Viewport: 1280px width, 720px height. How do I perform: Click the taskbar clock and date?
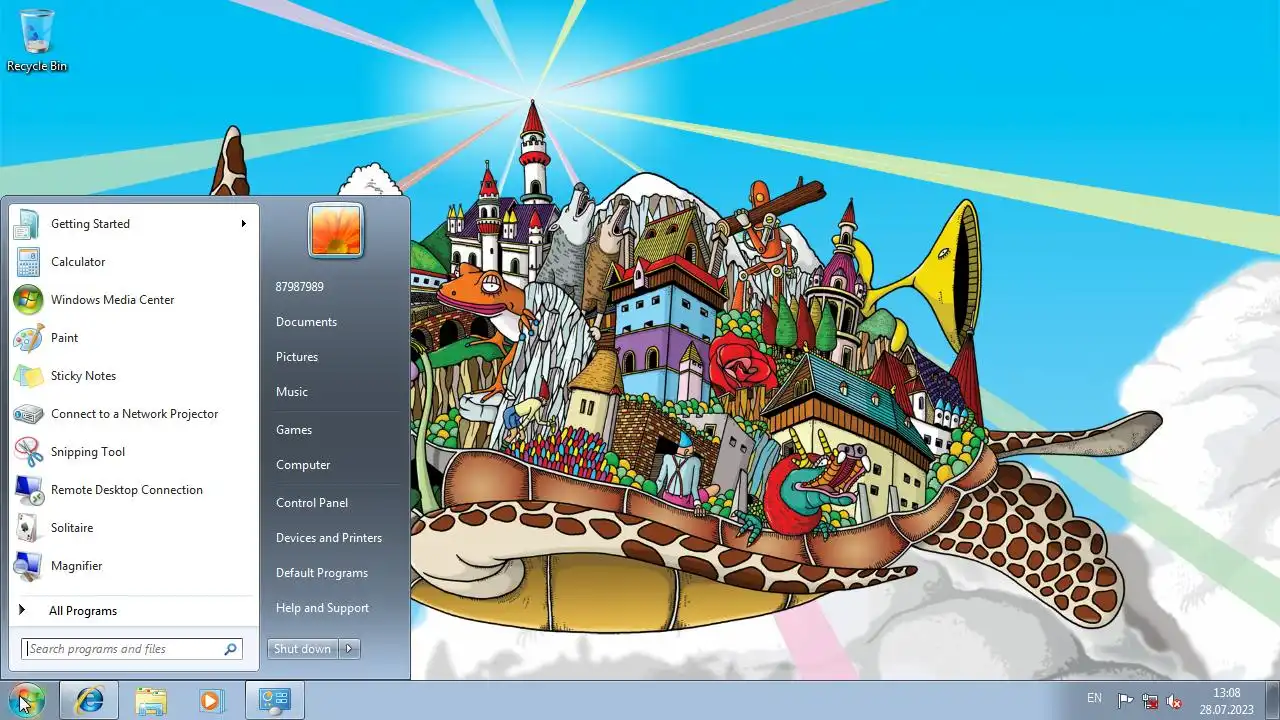click(1227, 701)
